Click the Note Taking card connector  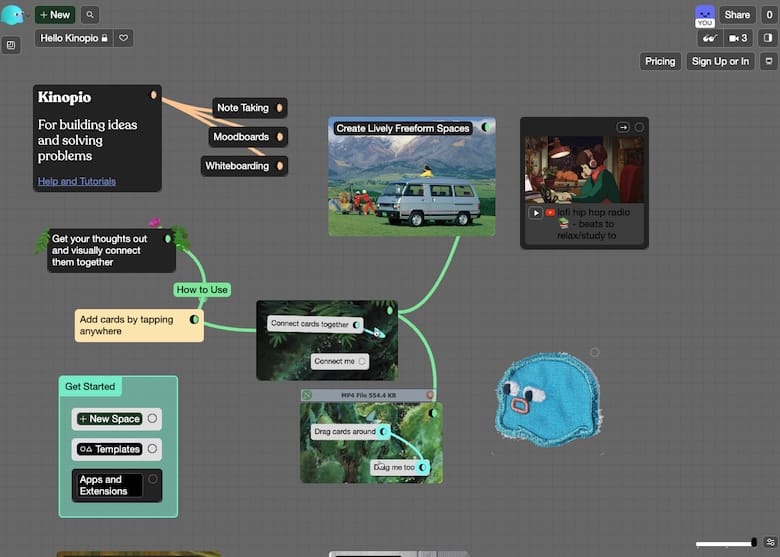point(280,107)
